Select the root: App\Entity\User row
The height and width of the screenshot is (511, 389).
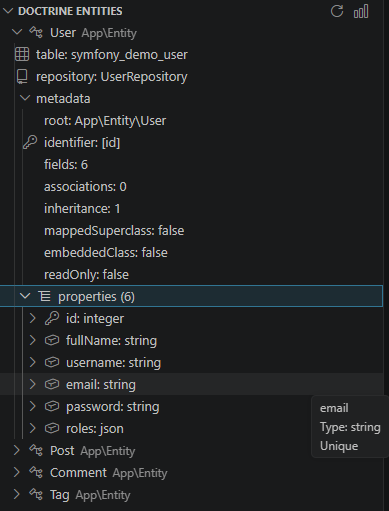click(105, 121)
